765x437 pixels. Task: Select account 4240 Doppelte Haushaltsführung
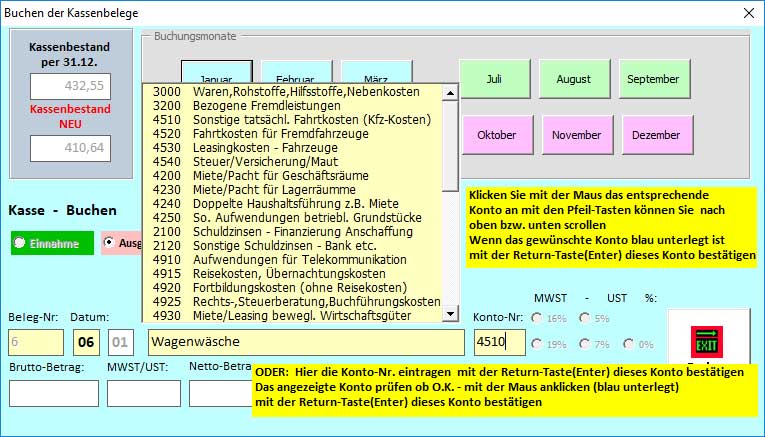(x=293, y=203)
